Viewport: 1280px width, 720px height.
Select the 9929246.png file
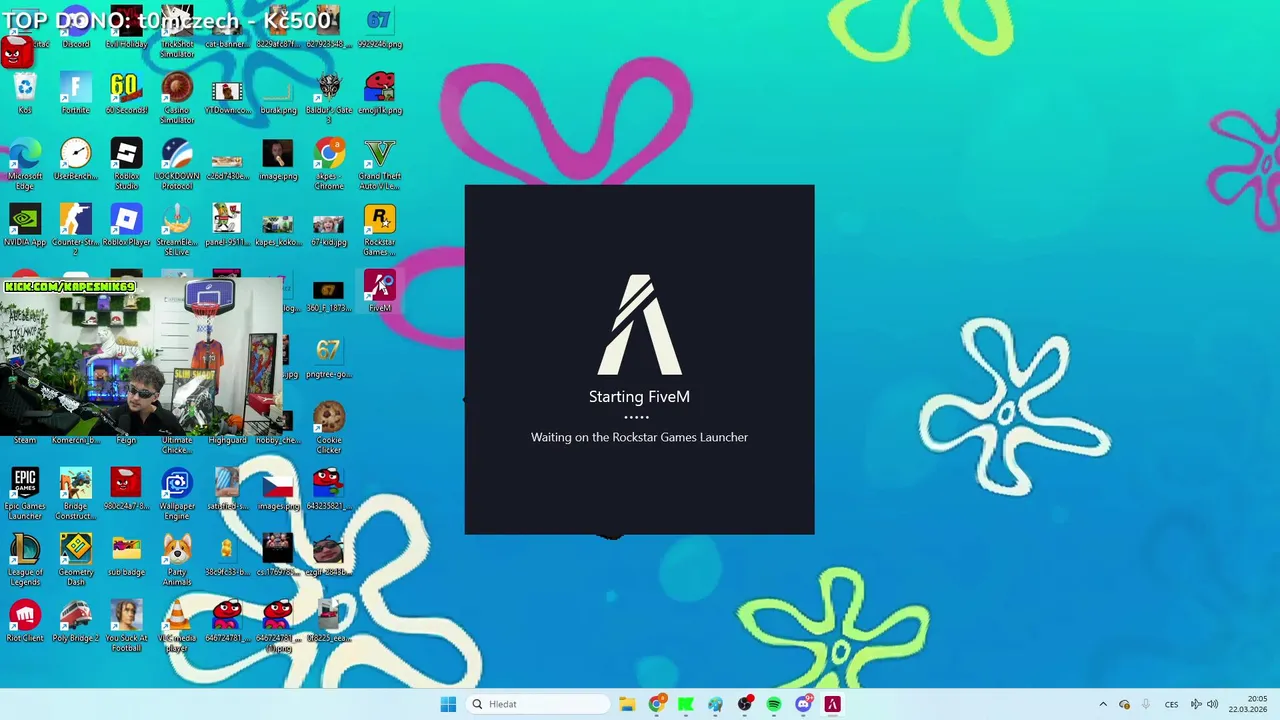pyautogui.click(x=380, y=28)
